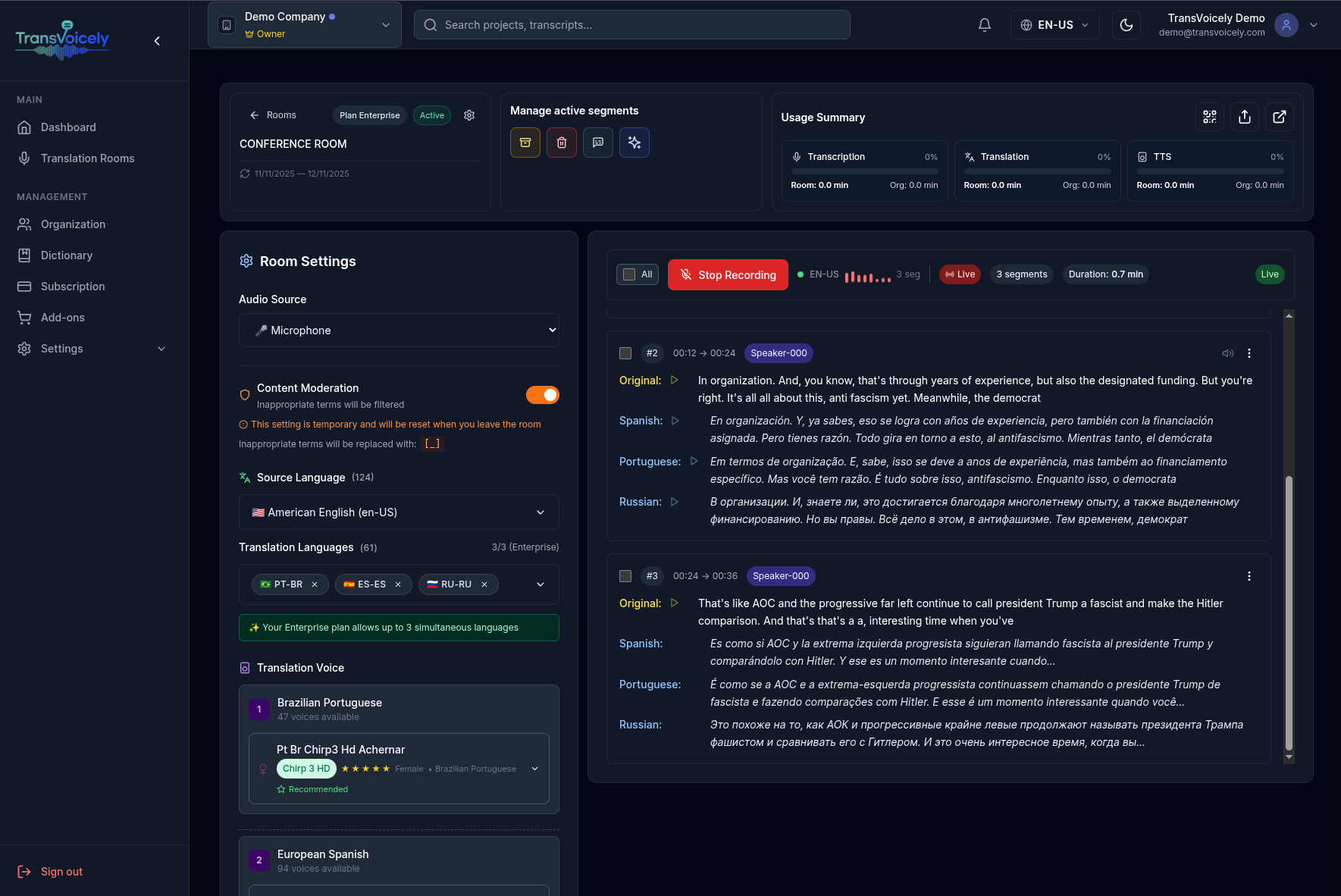Show the room QR code

click(1210, 117)
